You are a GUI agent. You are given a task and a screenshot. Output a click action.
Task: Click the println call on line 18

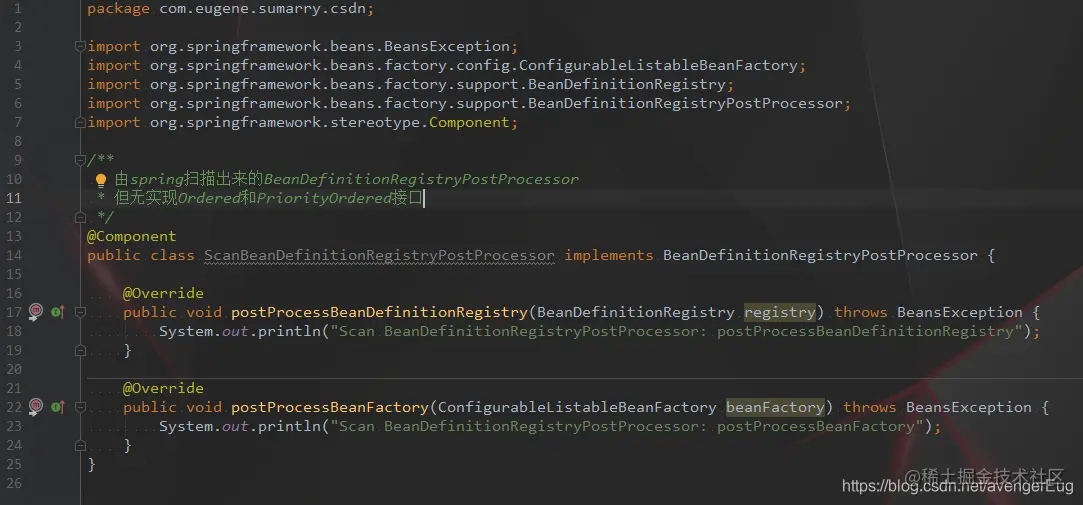289,332
